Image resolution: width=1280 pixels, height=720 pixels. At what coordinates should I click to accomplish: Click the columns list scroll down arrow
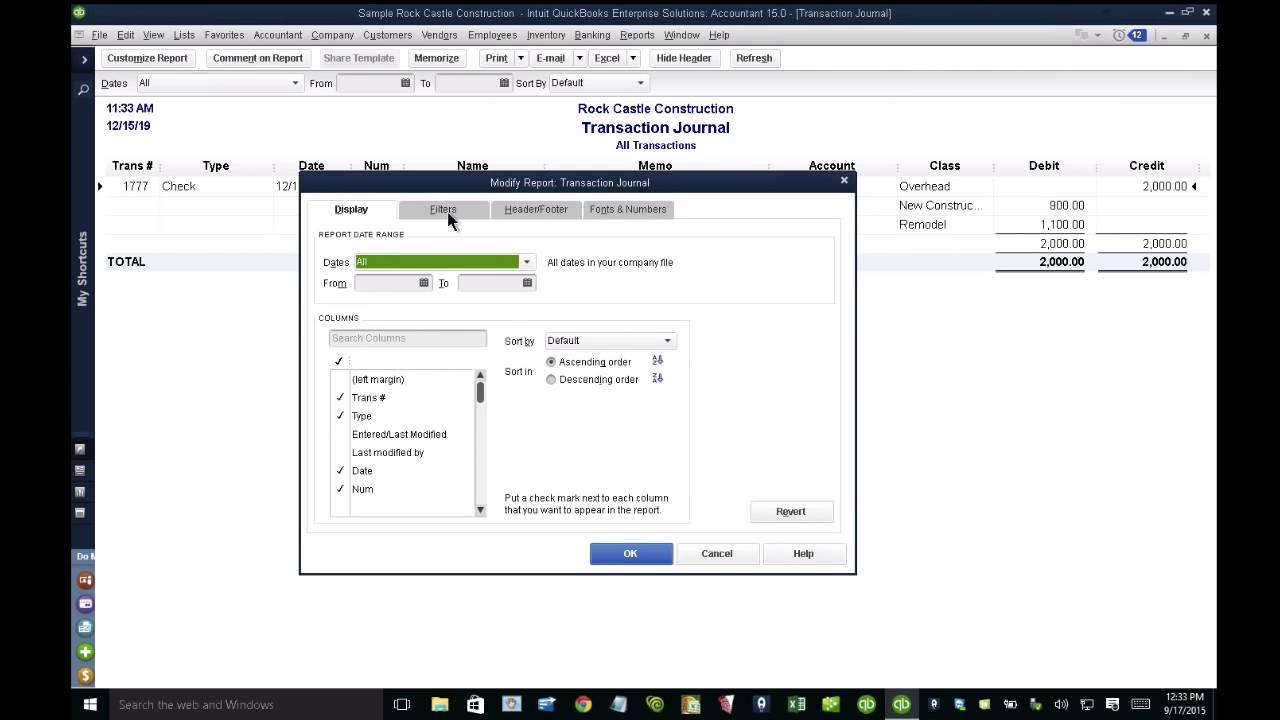(480, 510)
